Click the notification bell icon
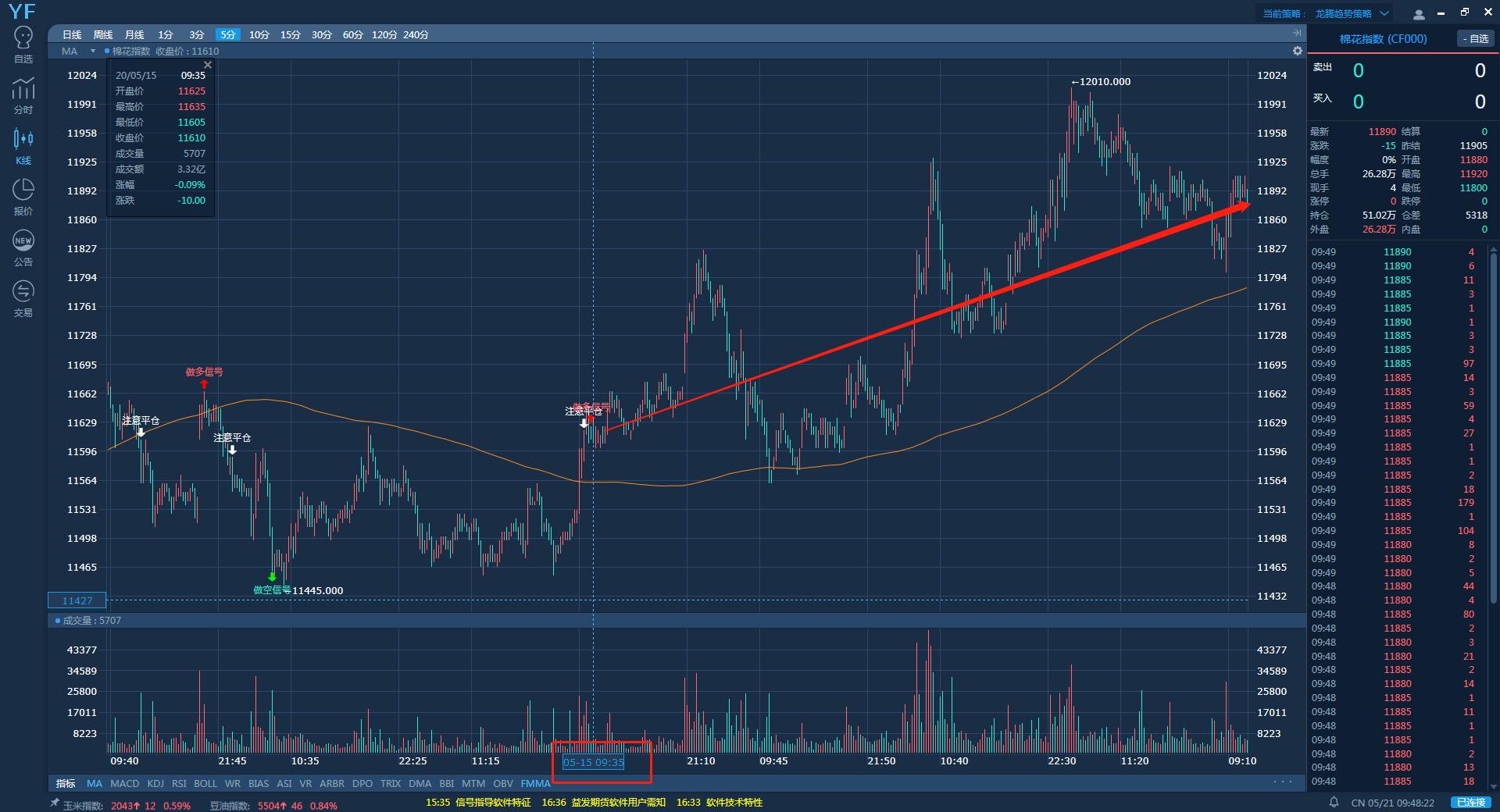 [x=1334, y=802]
